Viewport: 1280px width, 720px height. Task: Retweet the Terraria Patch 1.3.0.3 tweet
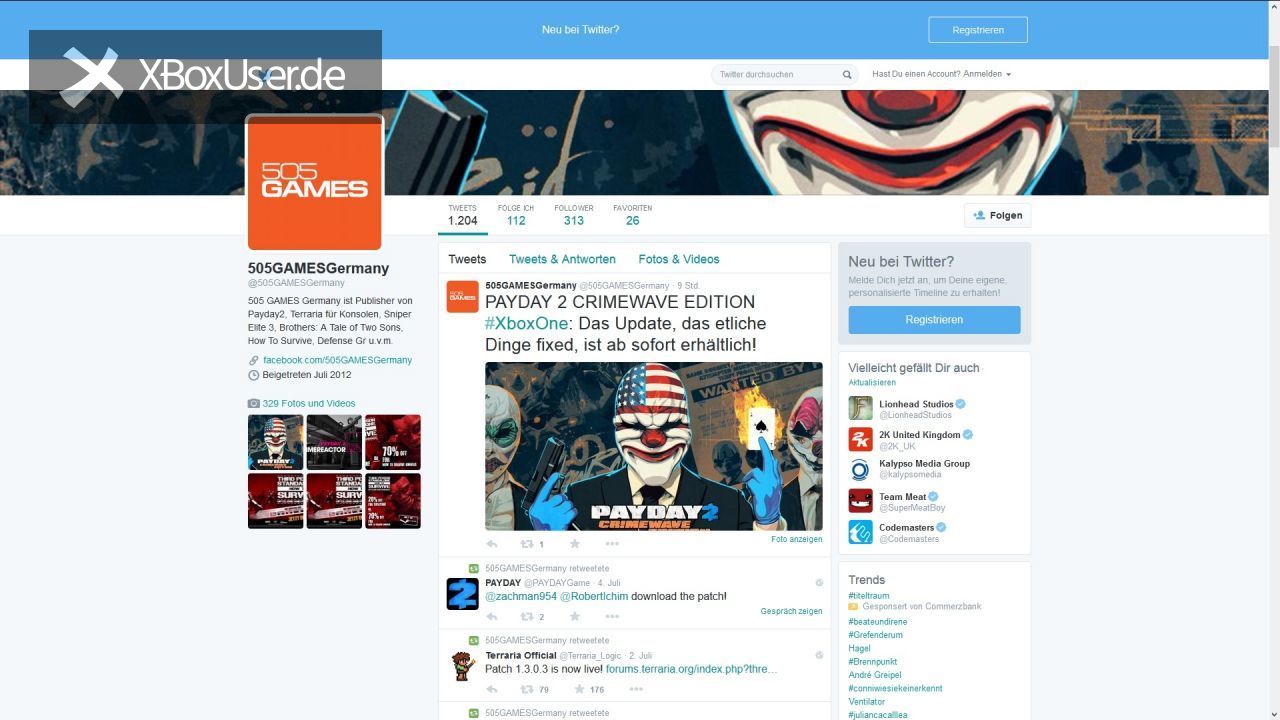(527, 689)
